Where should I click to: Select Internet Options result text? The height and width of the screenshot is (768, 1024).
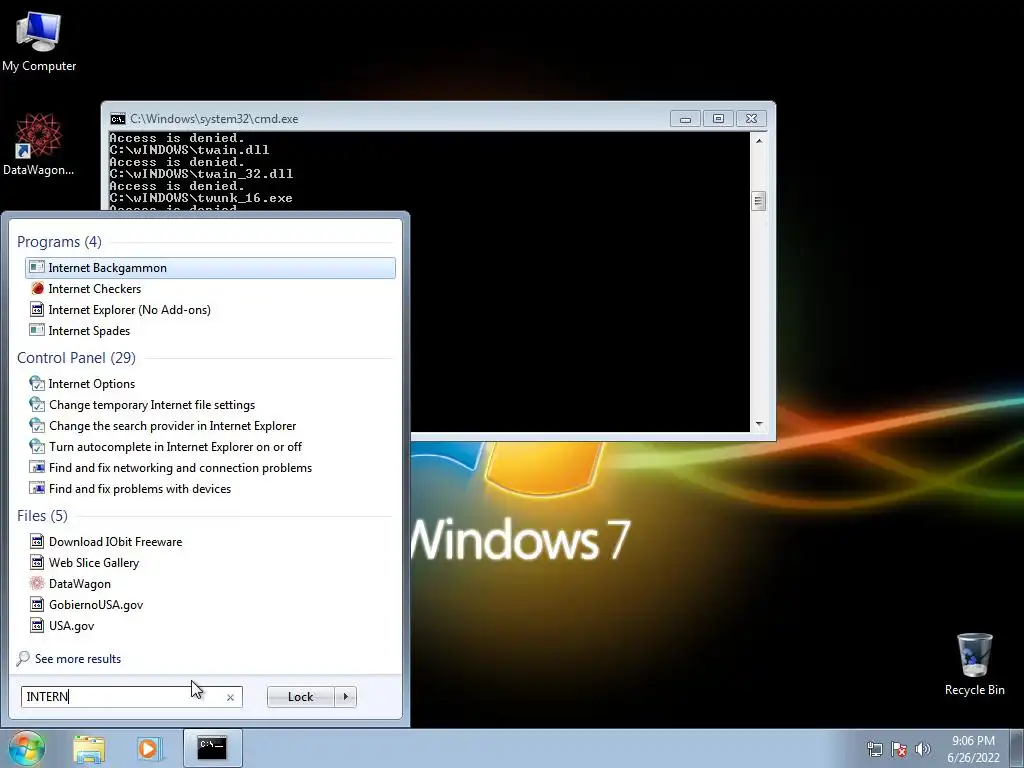tap(92, 384)
